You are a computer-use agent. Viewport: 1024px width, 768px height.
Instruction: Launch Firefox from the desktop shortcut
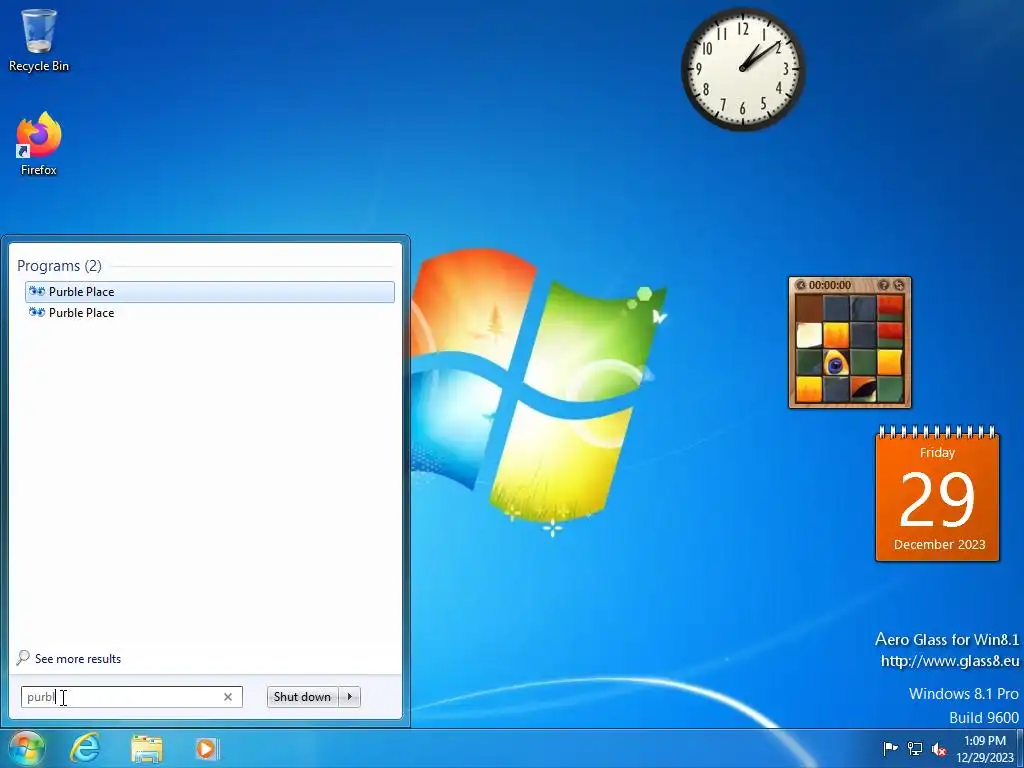point(39,144)
